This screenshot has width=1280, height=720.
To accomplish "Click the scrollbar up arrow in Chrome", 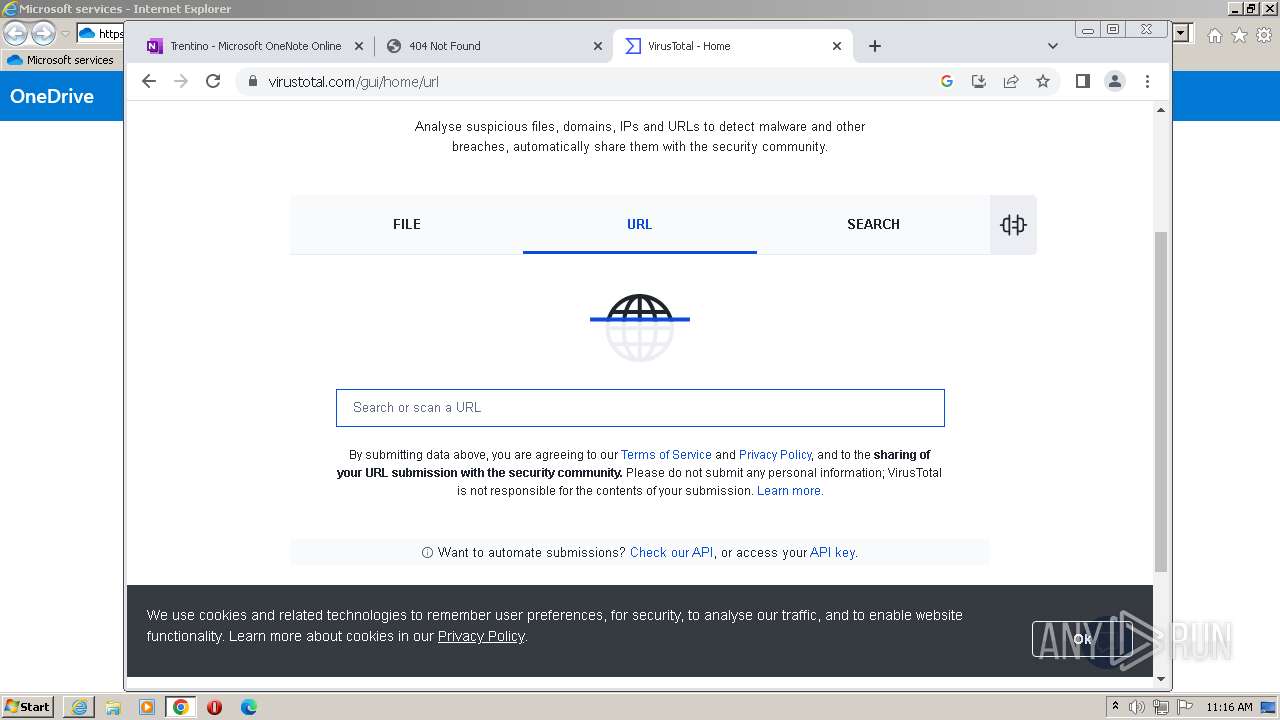I will tap(1161, 110).
